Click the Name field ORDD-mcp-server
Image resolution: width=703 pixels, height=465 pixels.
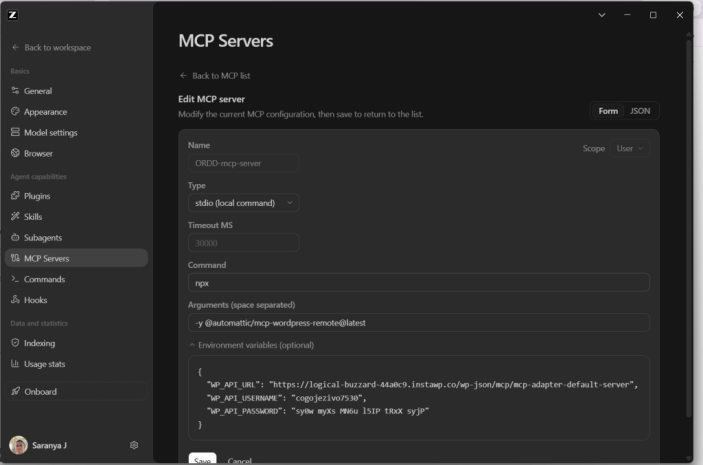pos(243,163)
